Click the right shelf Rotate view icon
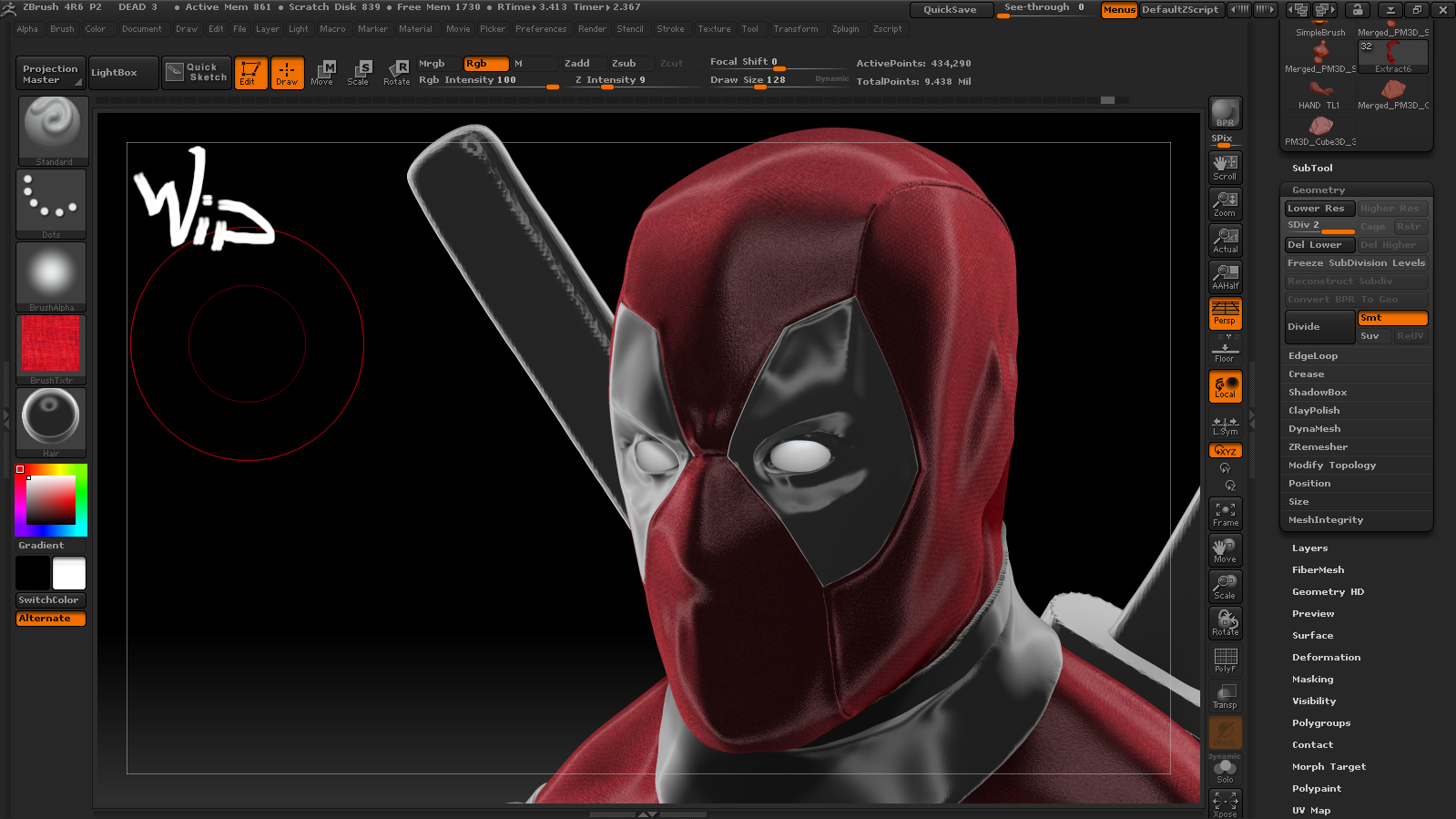The height and width of the screenshot is (819, 1456). [1226, 623]
